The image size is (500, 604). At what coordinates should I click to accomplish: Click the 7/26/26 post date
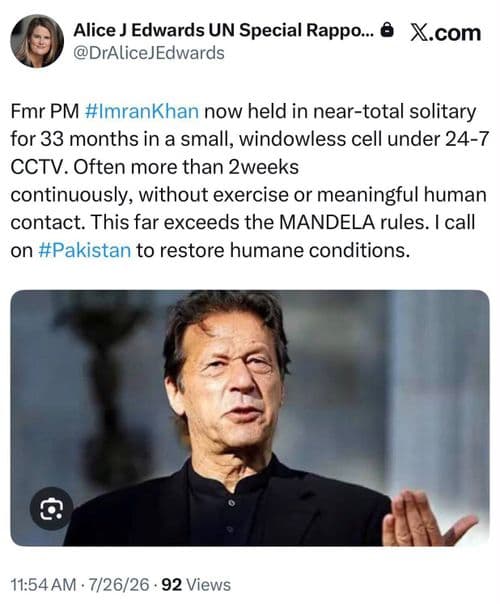pos(119,585)
